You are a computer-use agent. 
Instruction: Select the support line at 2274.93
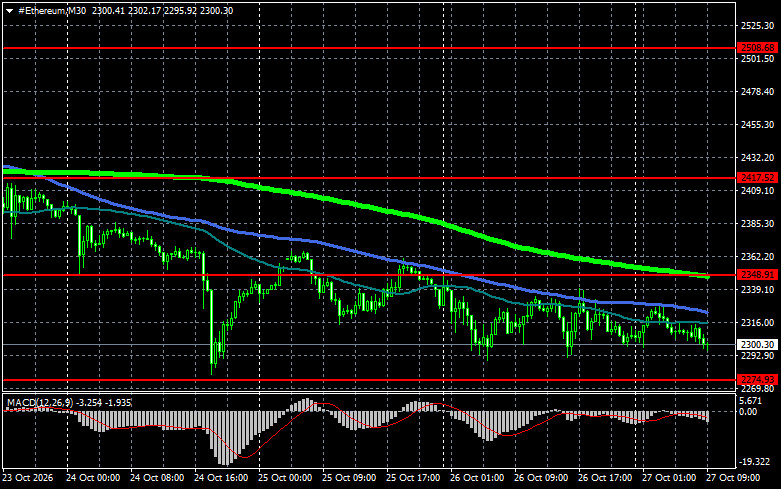[369, 380]
